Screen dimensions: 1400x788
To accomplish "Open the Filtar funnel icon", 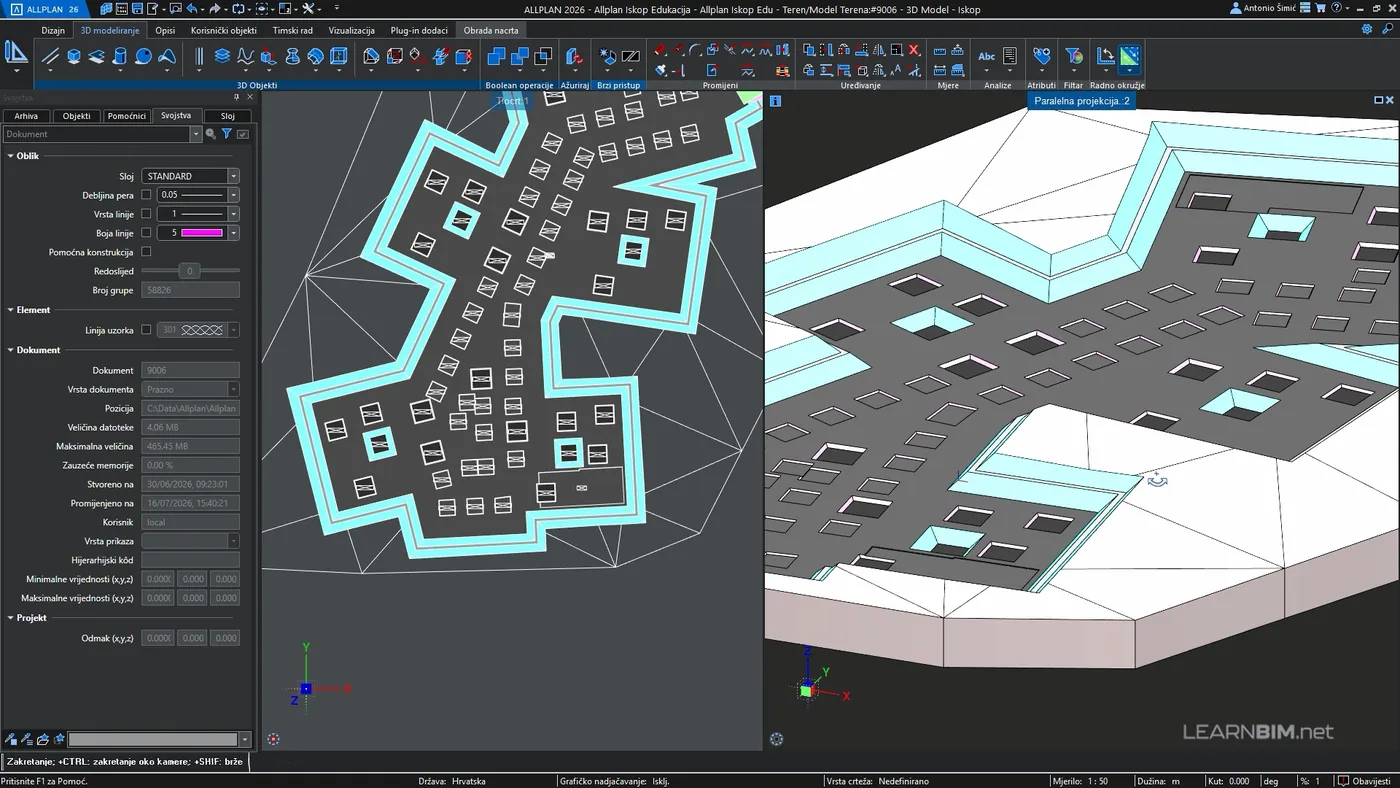I will pyautogui.click(x=1074, y=57).
